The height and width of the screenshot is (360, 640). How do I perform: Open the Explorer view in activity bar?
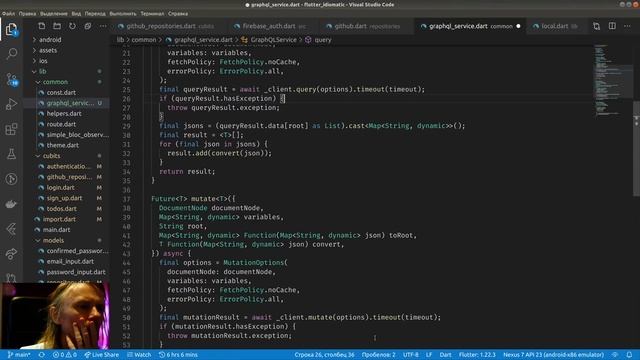pyautogui.click(x=11, y=29)
